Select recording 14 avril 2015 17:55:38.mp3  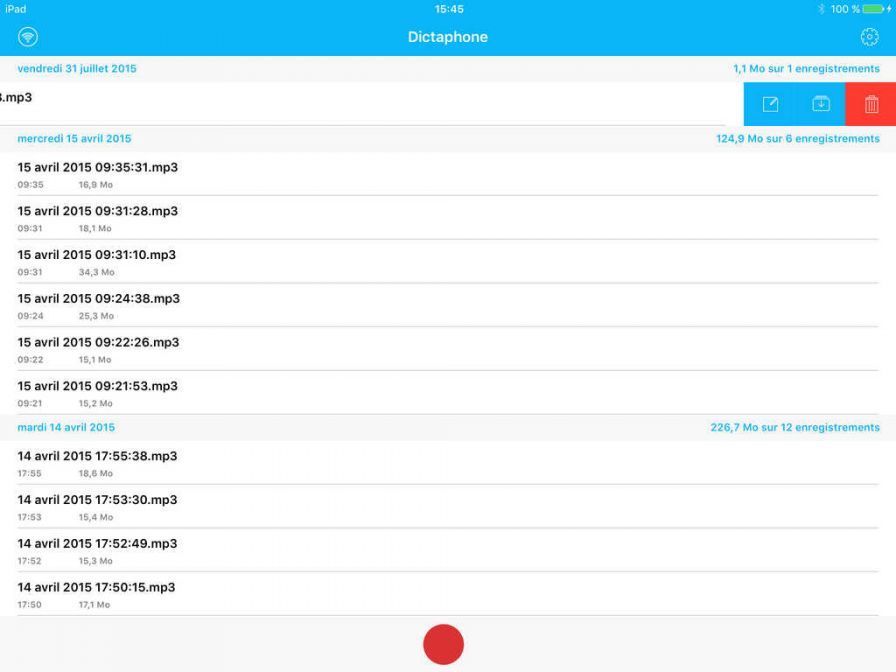98,463
